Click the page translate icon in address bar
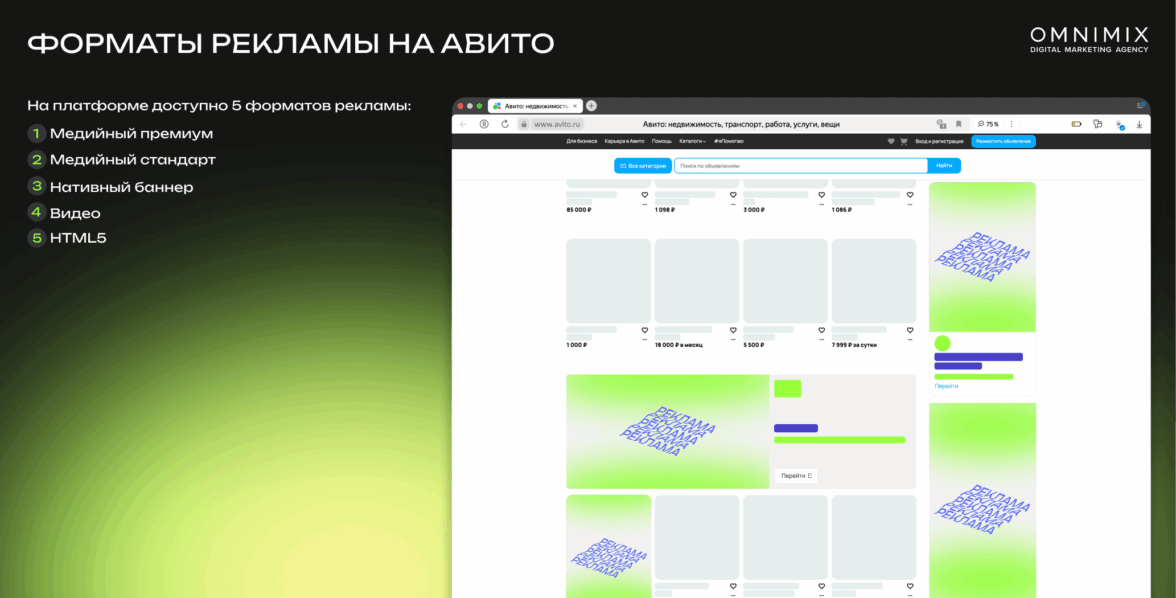The width and height of the screenshot is (1176, 598). tap(941, 125)
